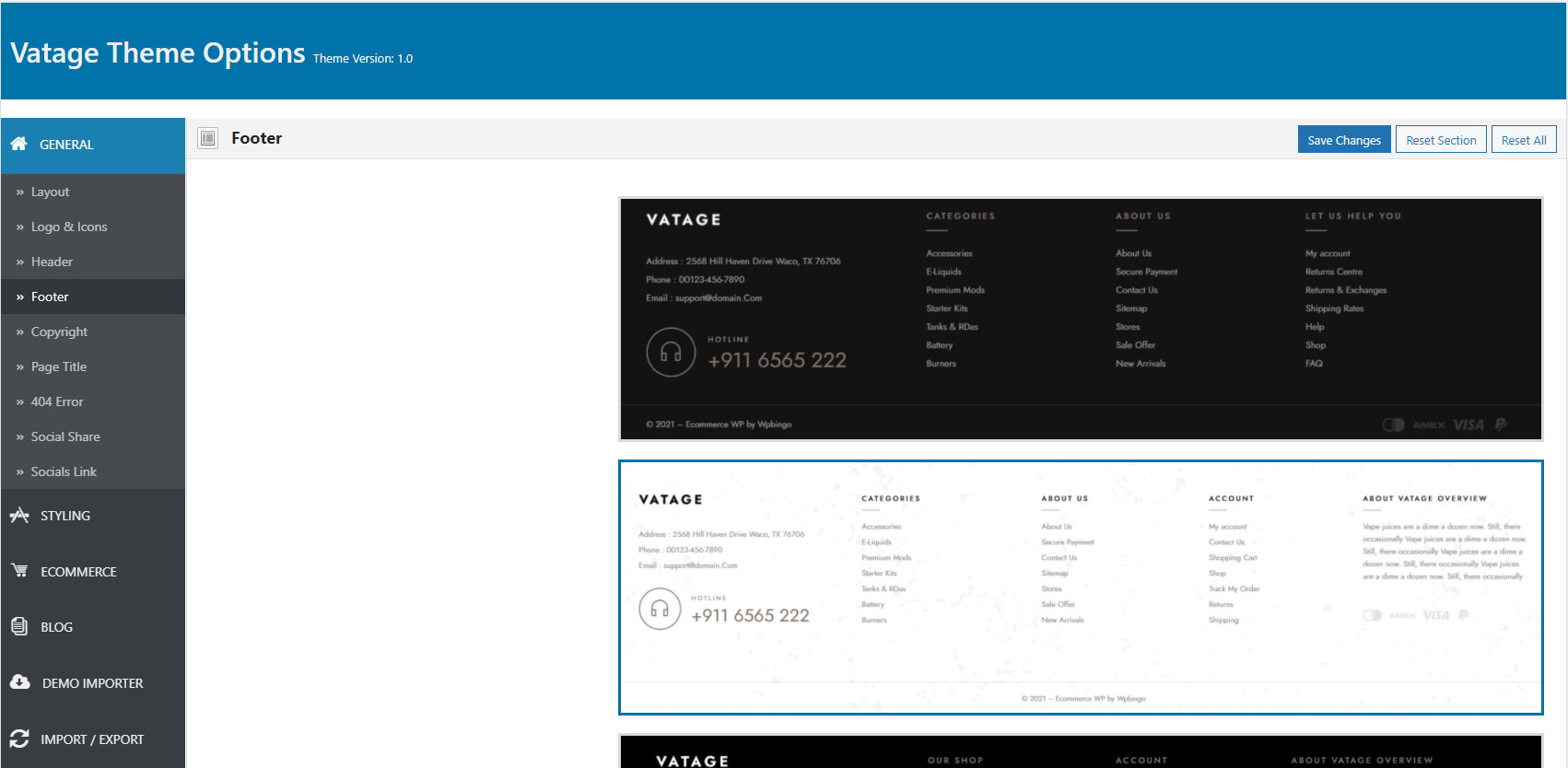This screenshot has height=768, width=1568.
Task: Click the Vatage Theme Options title
Action: 158,53
